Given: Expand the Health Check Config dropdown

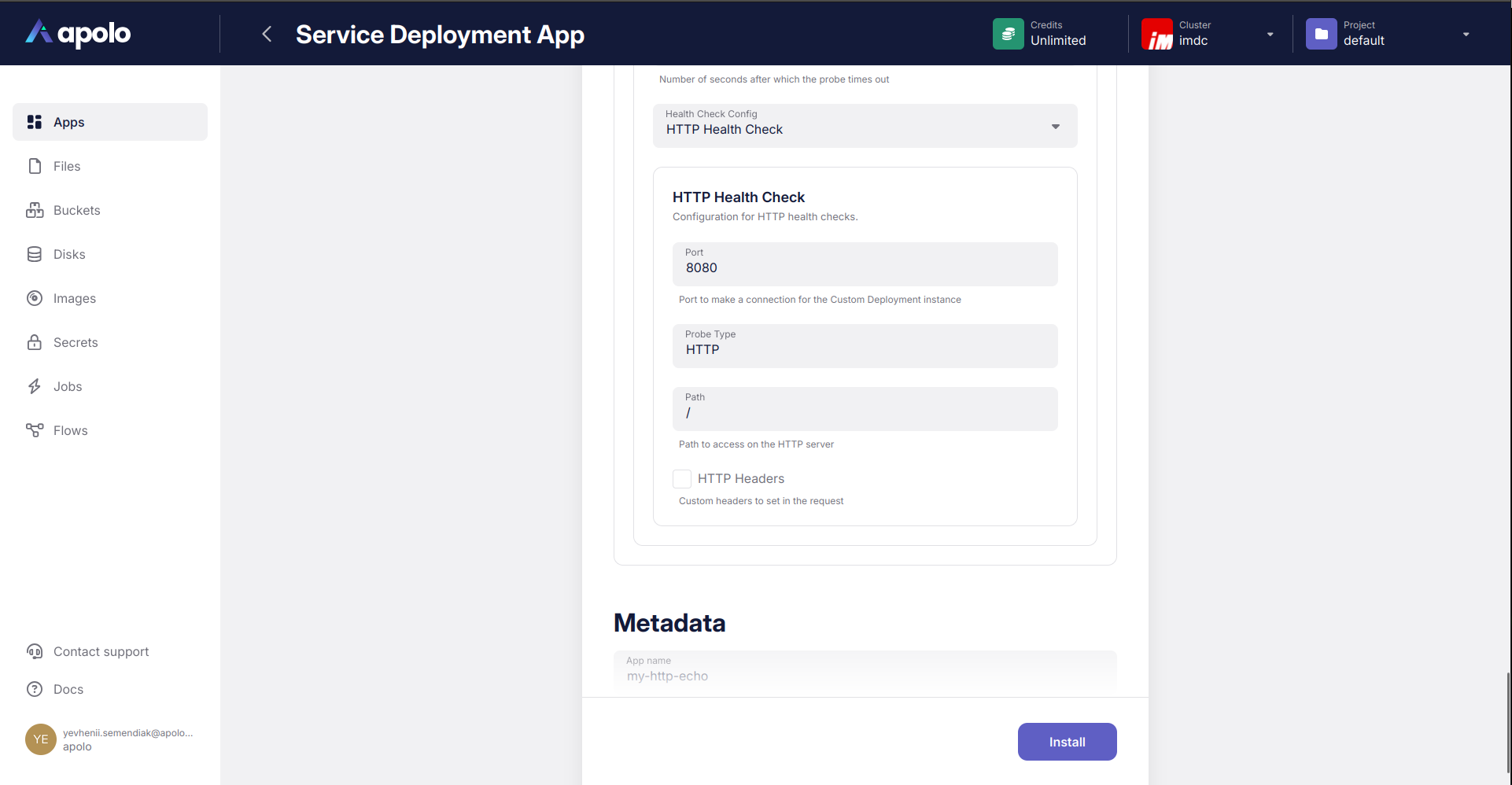Looking at the screenshot, I should pos(1055,127).
